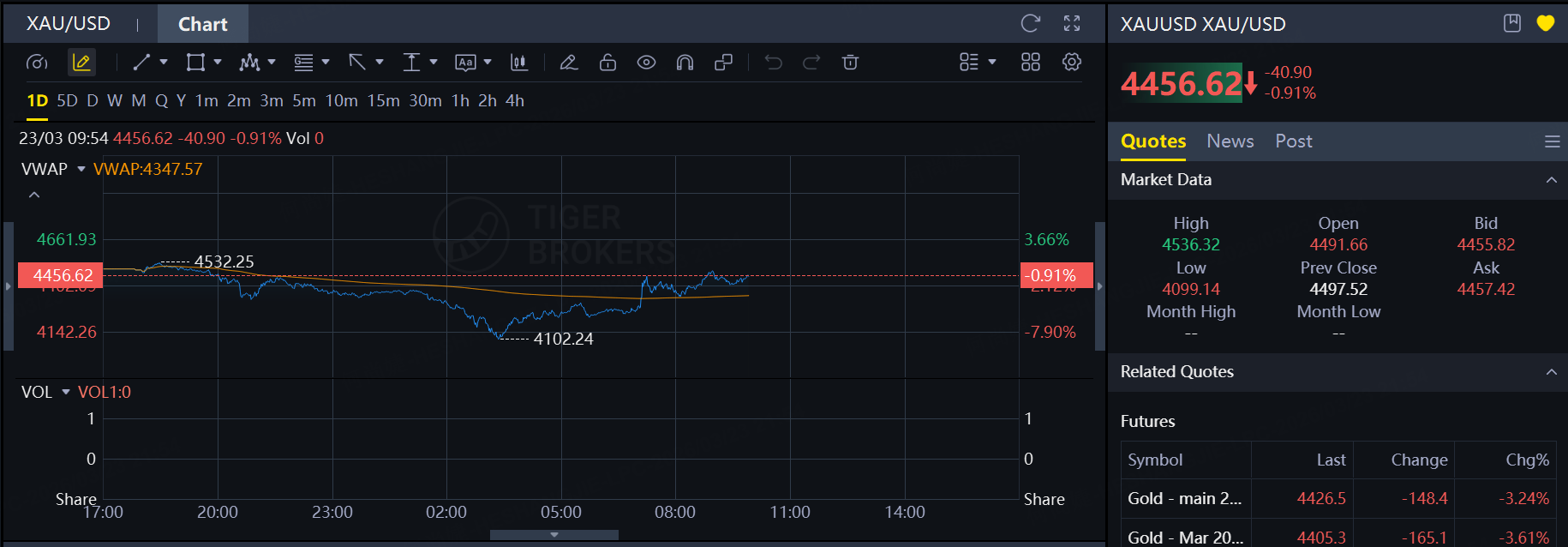Switch to the Post tab
This screenshot has height=547, width=1568.
click(x=1293, y=141)
